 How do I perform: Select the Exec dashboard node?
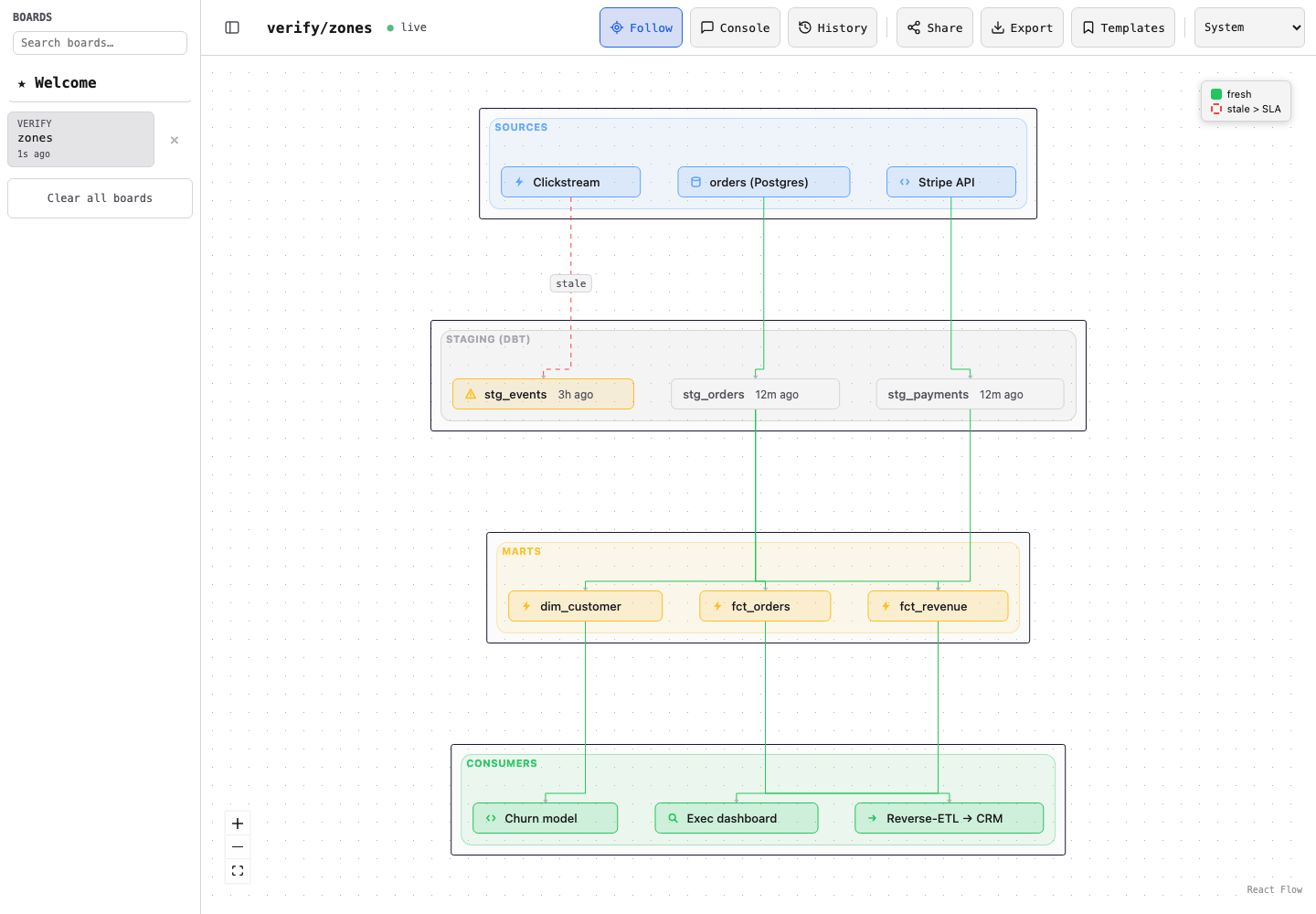(x=736, y=818)
